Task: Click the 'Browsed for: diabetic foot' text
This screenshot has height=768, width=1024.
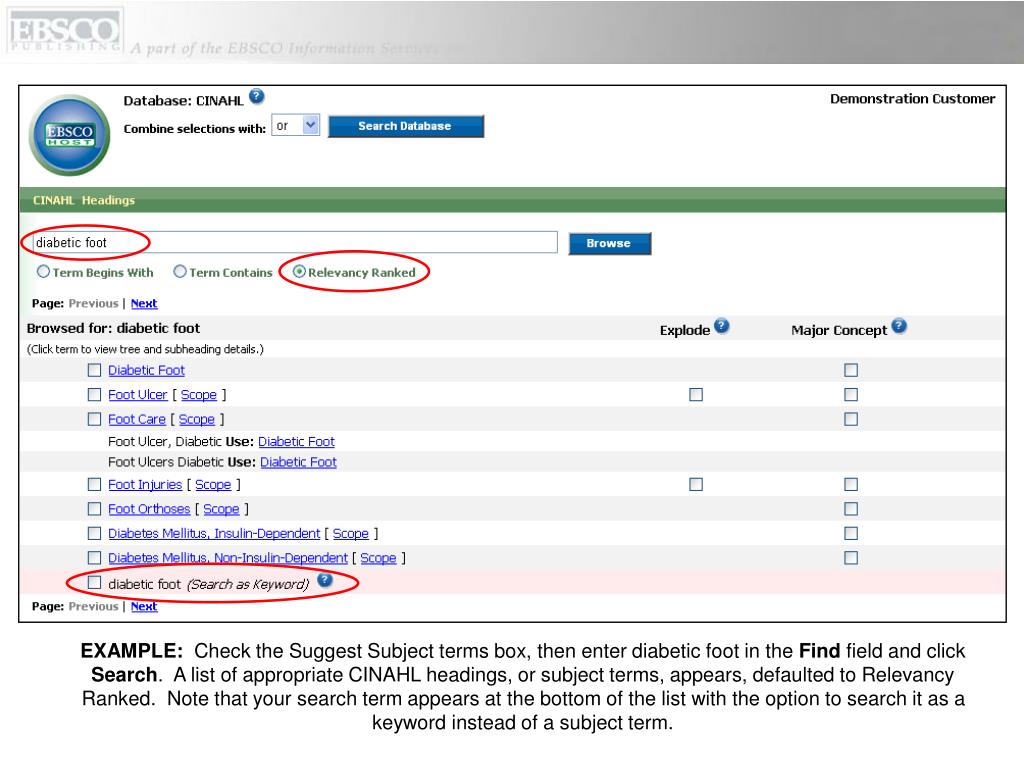Action: tap(114, 328)
